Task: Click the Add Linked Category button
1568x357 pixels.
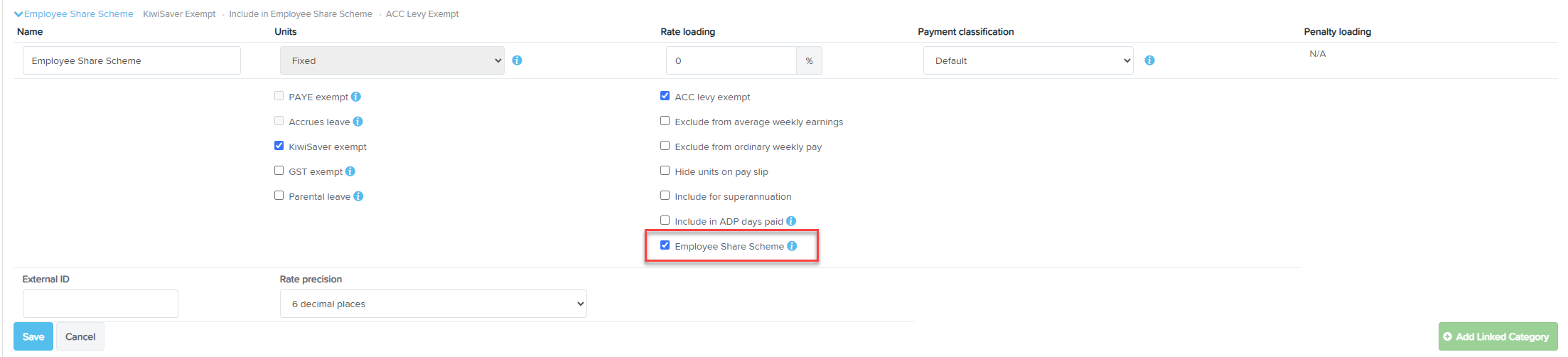Action: pos(1498,336)
